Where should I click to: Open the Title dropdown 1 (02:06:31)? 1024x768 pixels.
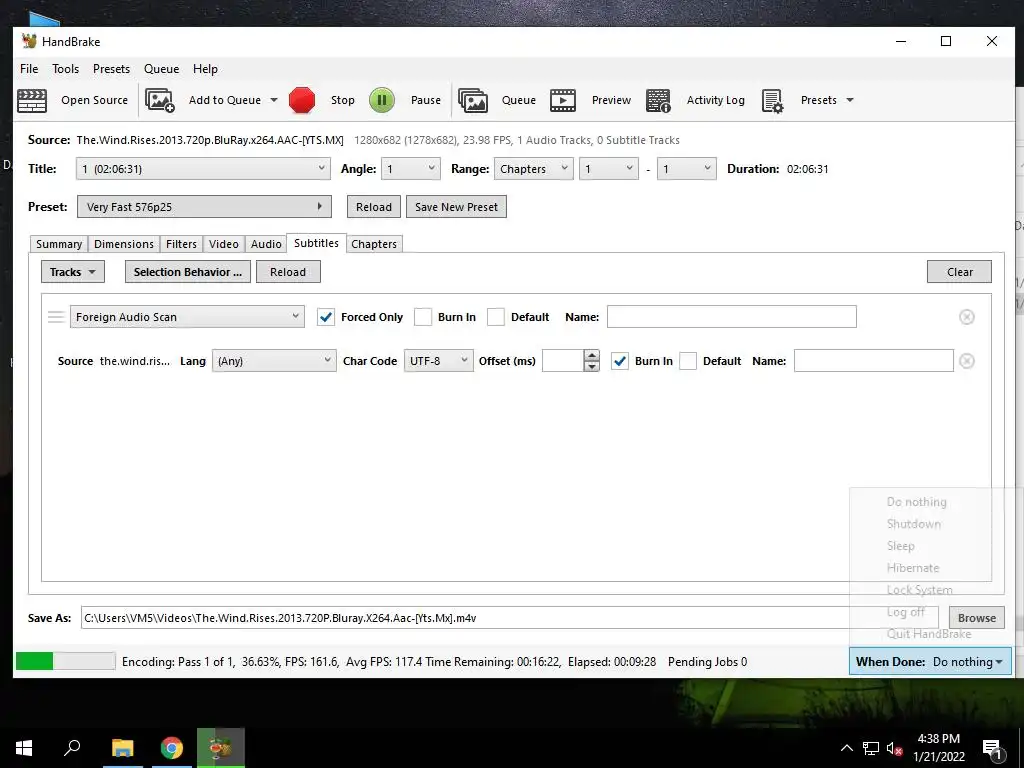pos(203,168)
